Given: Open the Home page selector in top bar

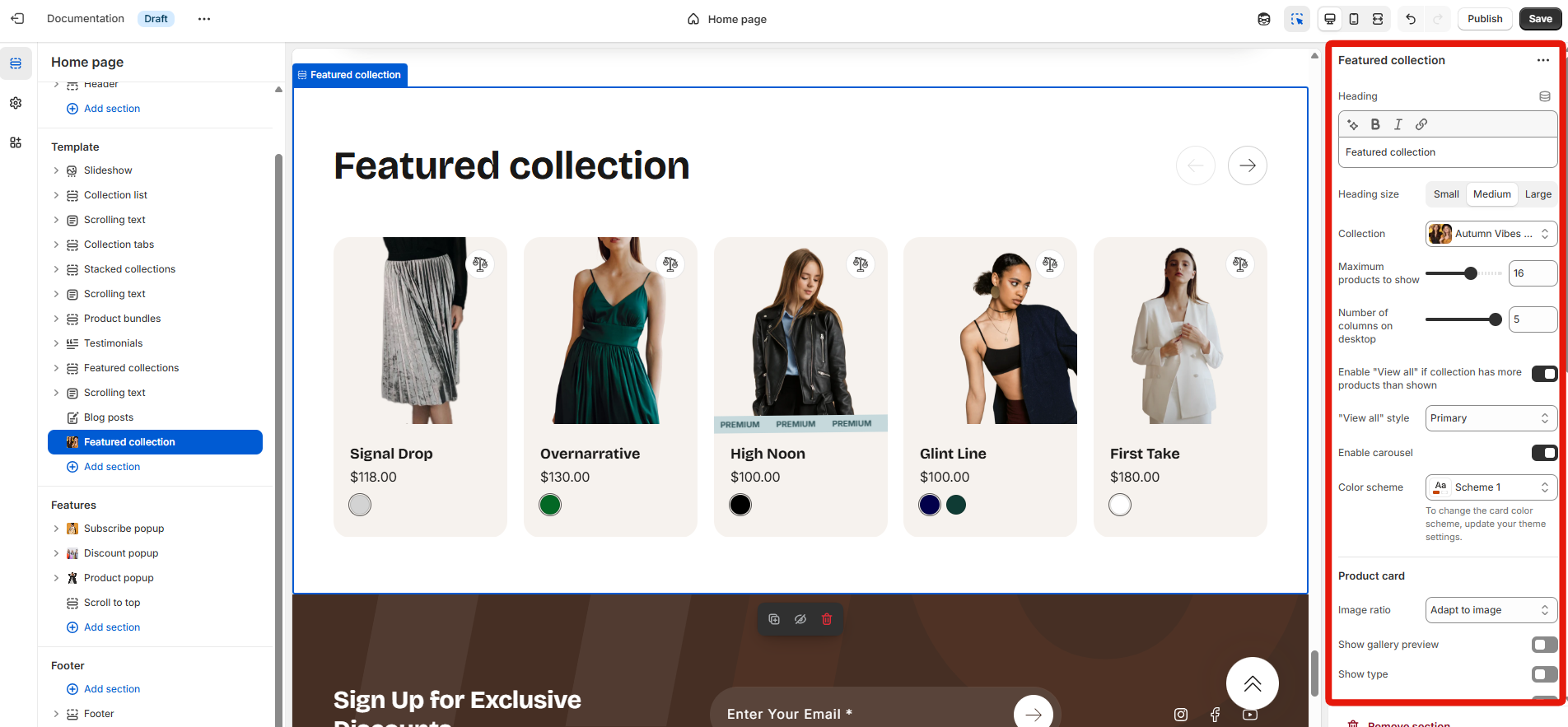Looking at the screenshot, I should point(727,19).
